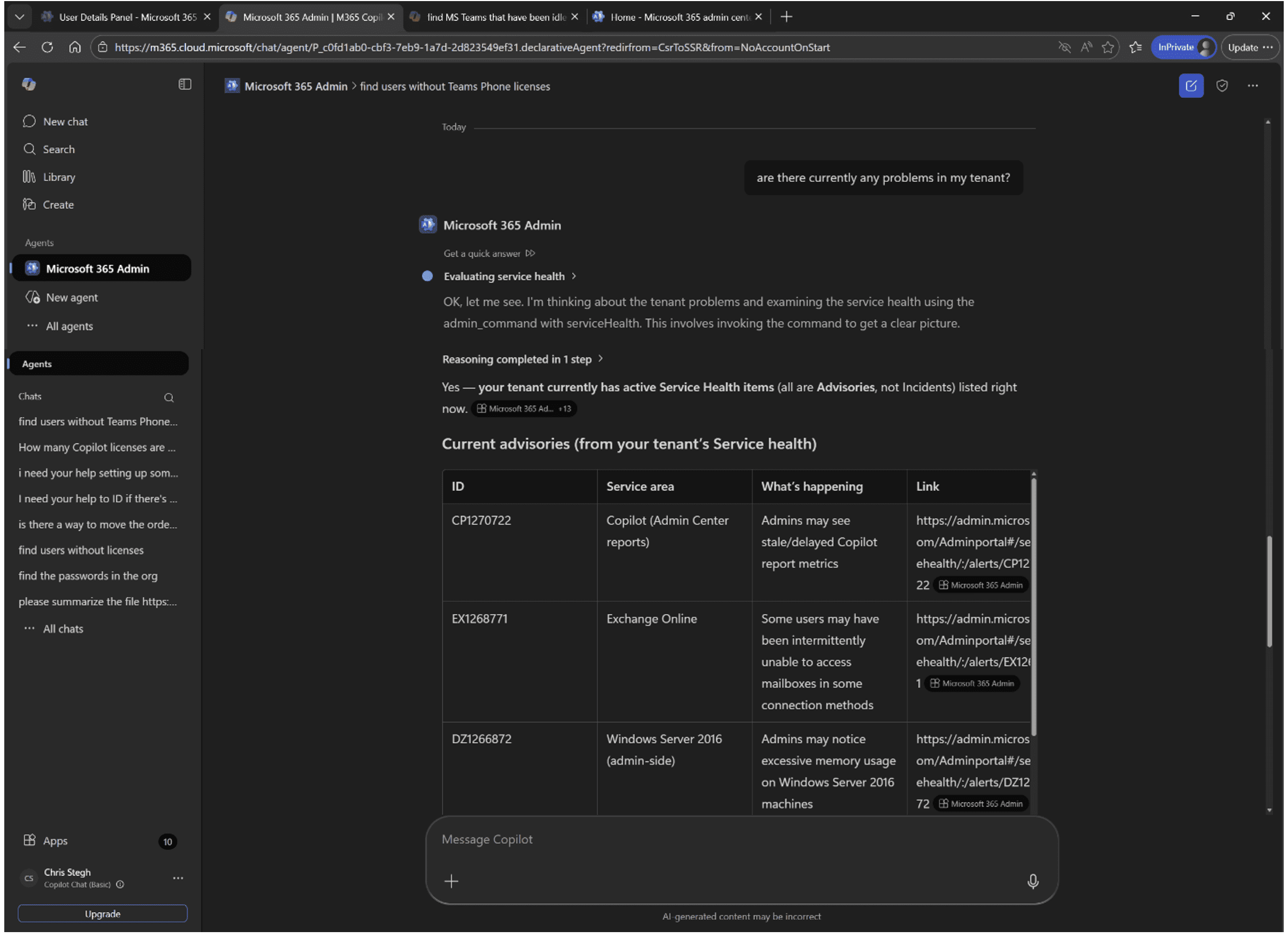Start a new chat with compose icon
The width and height of the screenshot is (1288, 938).
(1191, 86)
